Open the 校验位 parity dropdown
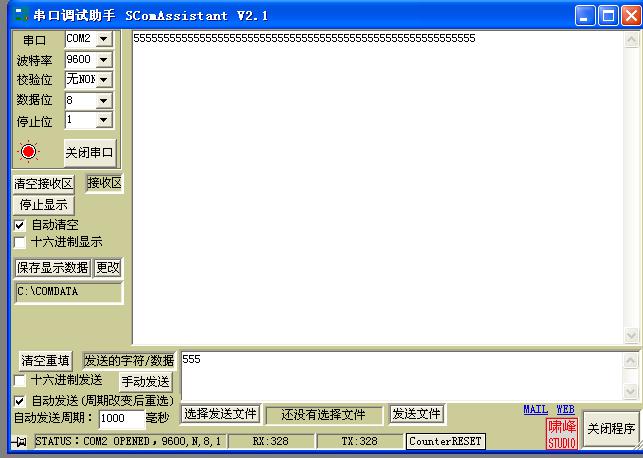The height and width of the screenshot is (458, 643). click(x=104, y=80)
